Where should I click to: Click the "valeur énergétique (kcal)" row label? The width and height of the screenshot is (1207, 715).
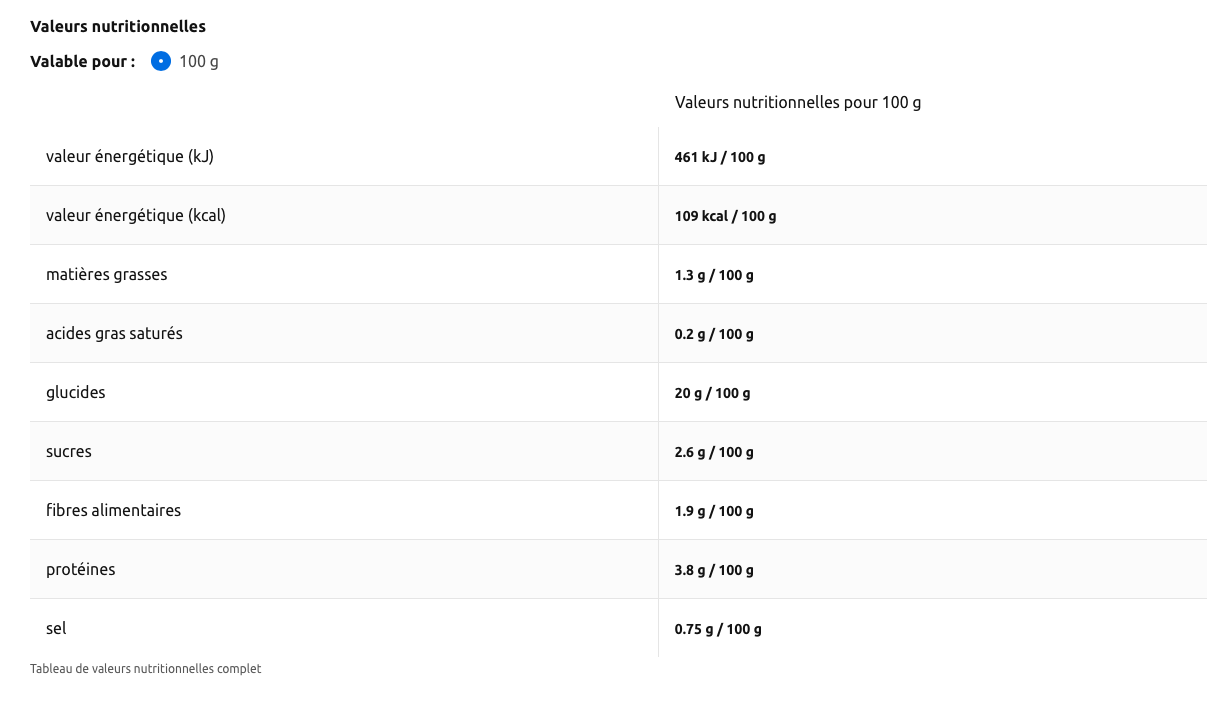[x=136, y=215]
